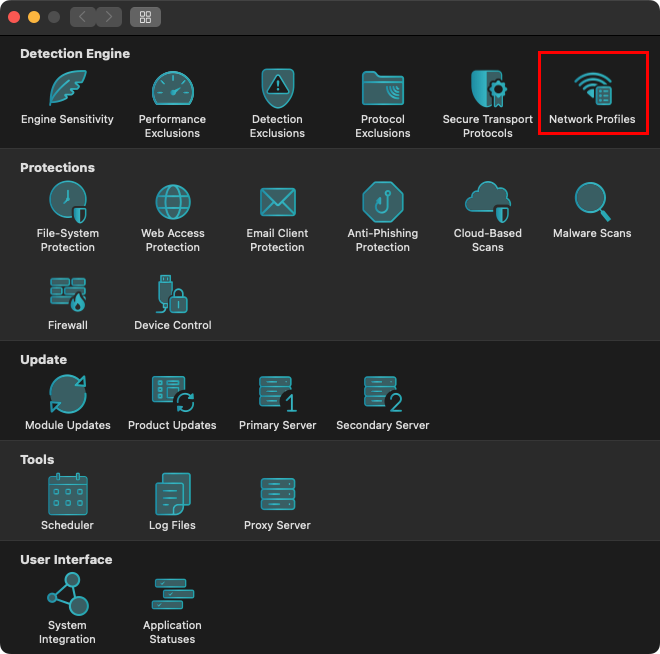This screenshot has width=660, height=654.
Task: Click the back navigation arrow
Action: click(x=83, y=17)
